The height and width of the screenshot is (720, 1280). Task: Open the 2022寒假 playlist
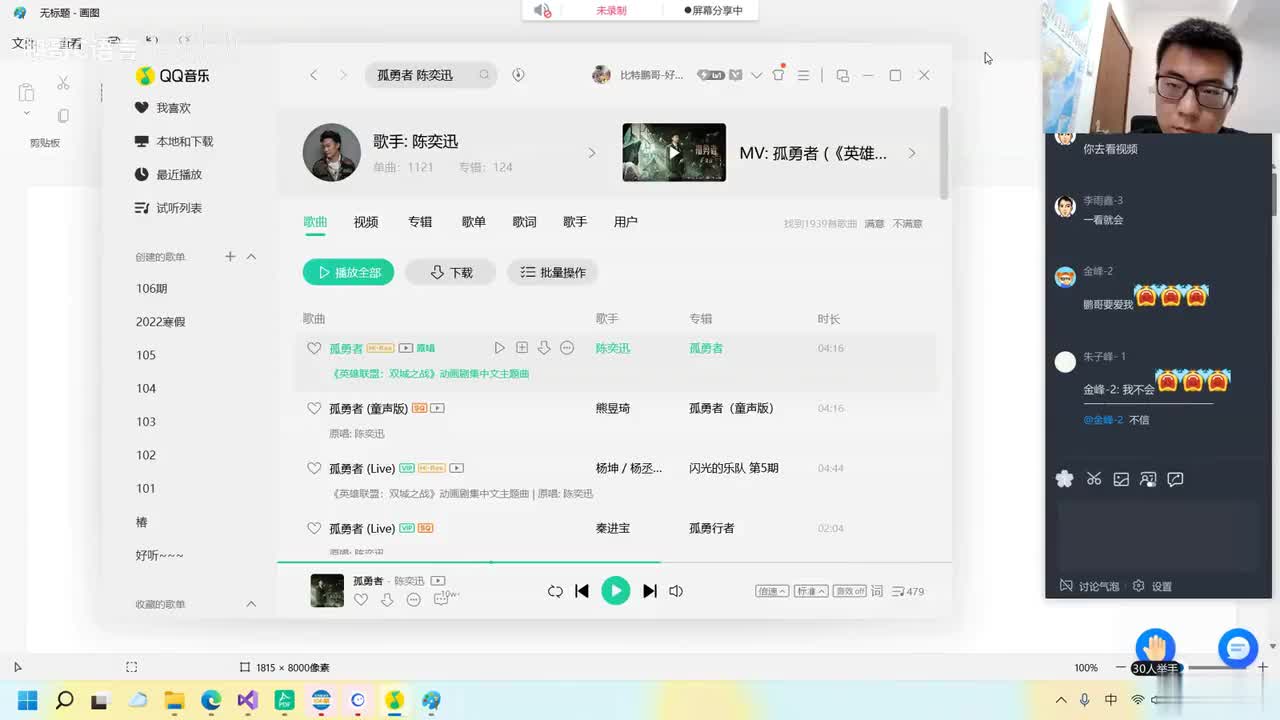[x=161, y=322]
